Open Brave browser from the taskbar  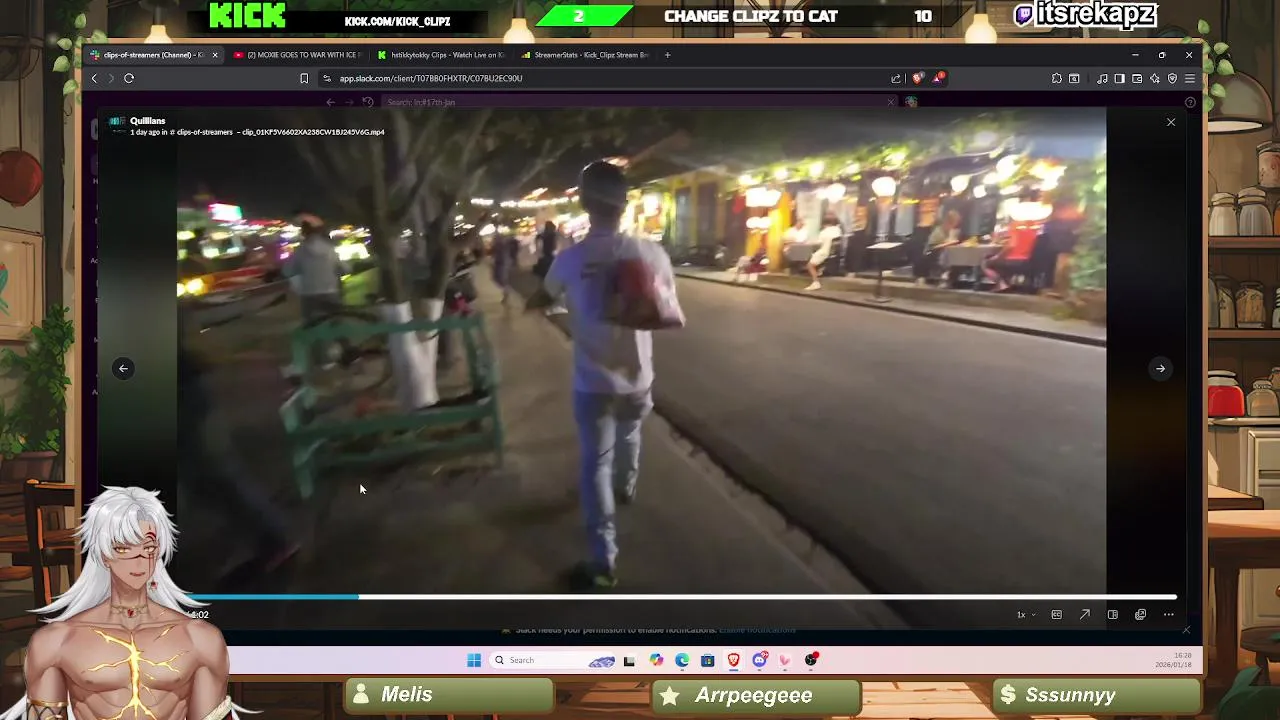pyautogui.click(x=733, y=660)
